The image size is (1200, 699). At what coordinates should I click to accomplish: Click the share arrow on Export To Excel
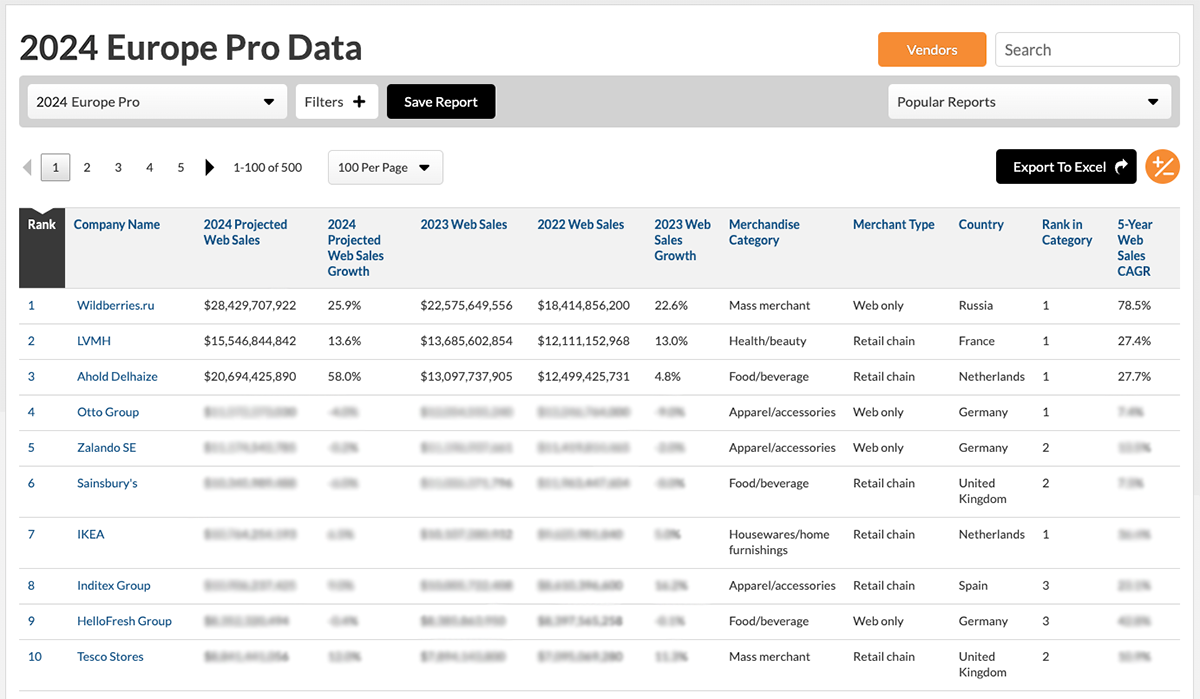point(1121,167)
